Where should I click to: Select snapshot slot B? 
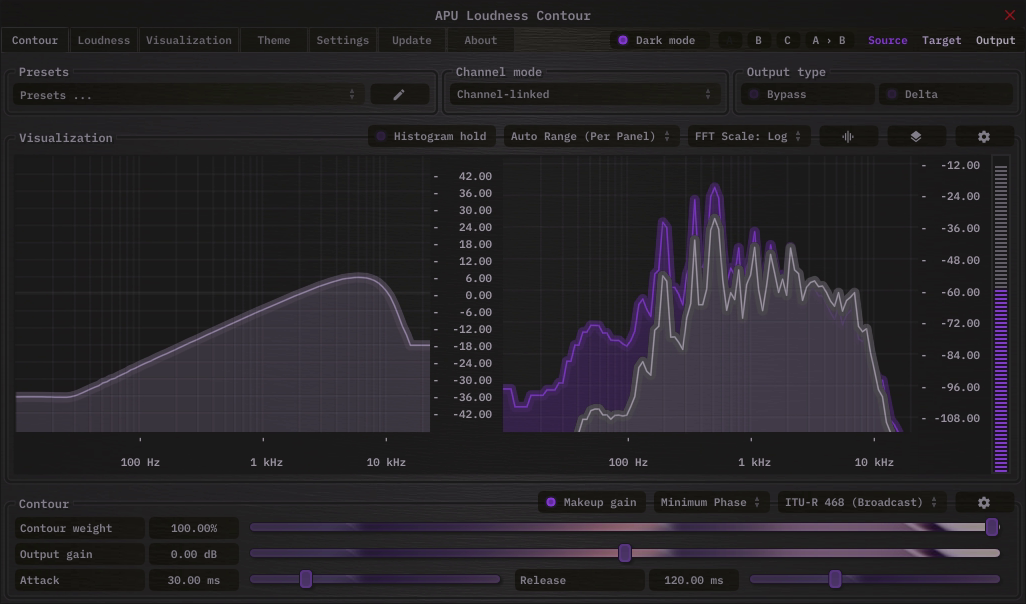(x=758, y=40)
